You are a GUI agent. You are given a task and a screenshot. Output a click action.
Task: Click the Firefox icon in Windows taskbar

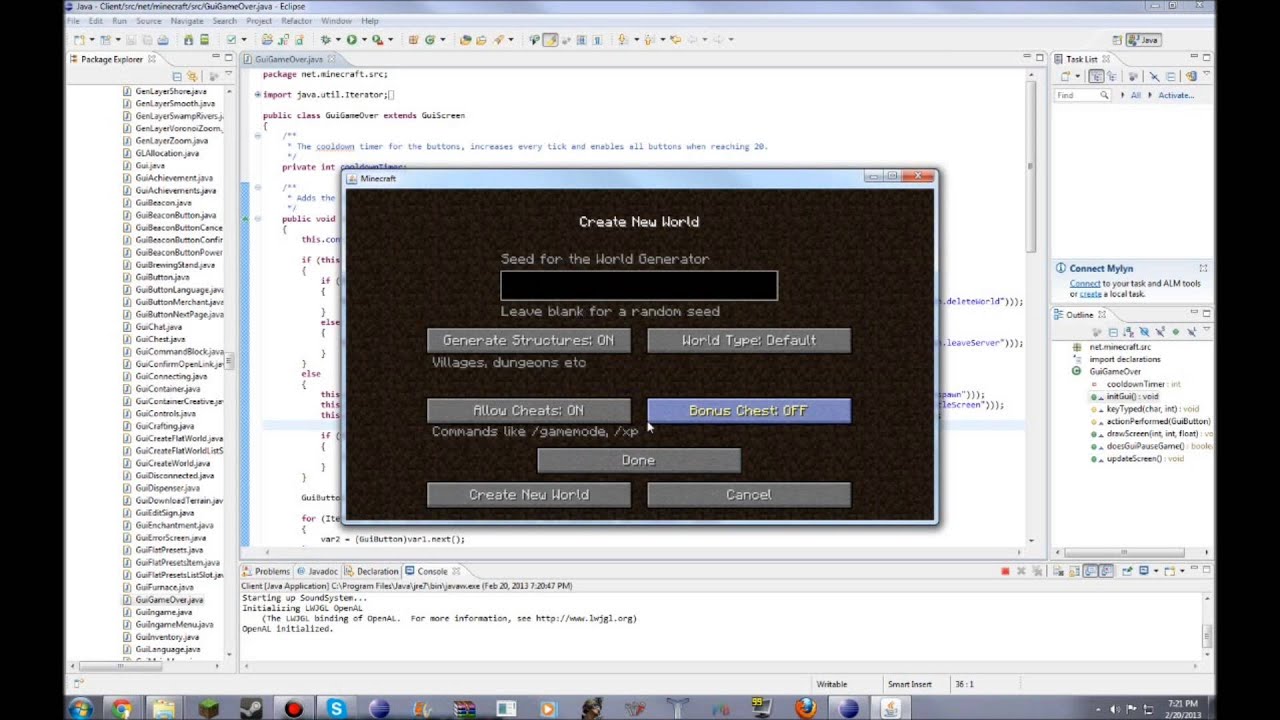pos(806,709)
